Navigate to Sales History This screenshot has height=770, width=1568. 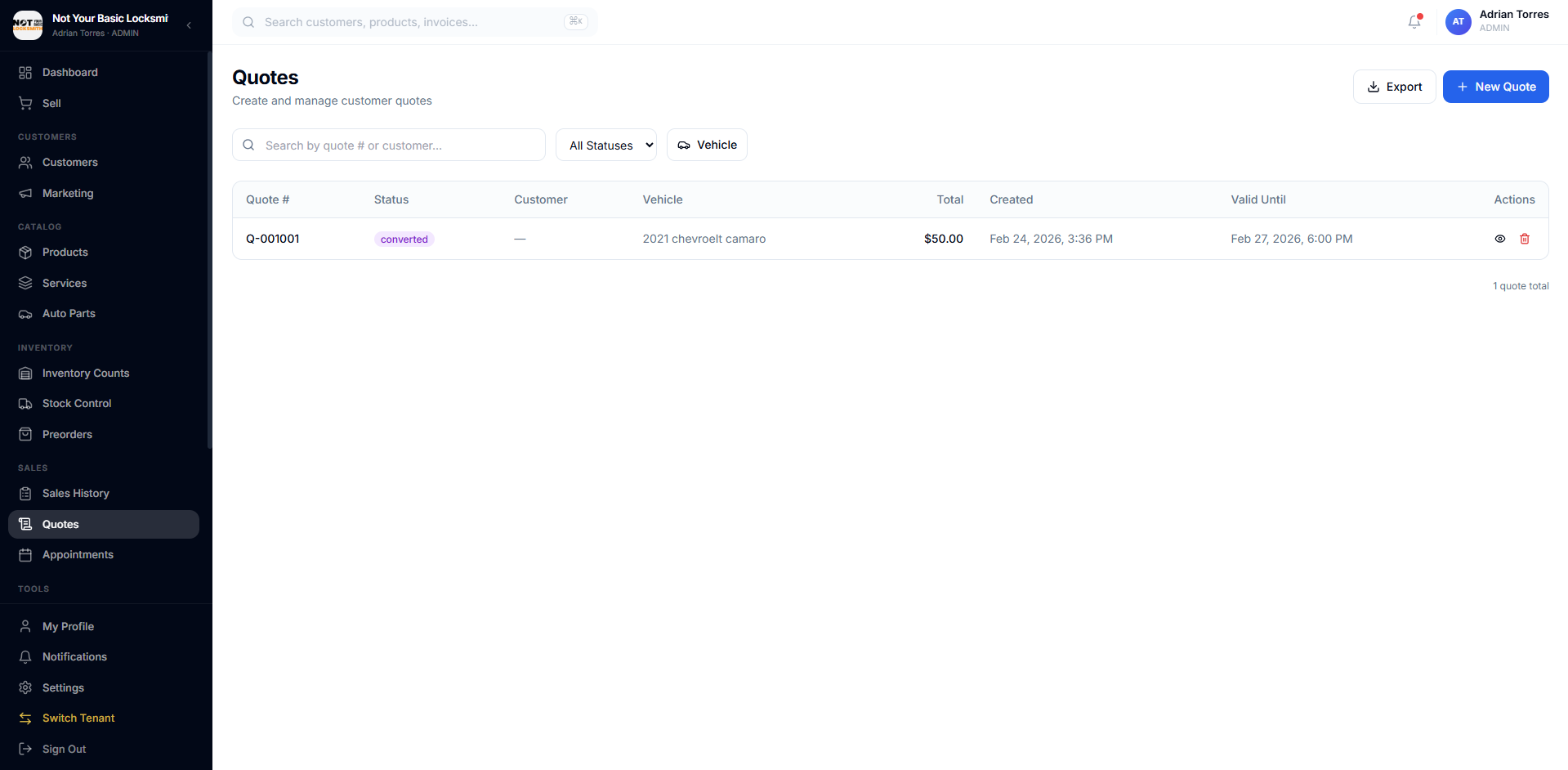pos(104,494)
